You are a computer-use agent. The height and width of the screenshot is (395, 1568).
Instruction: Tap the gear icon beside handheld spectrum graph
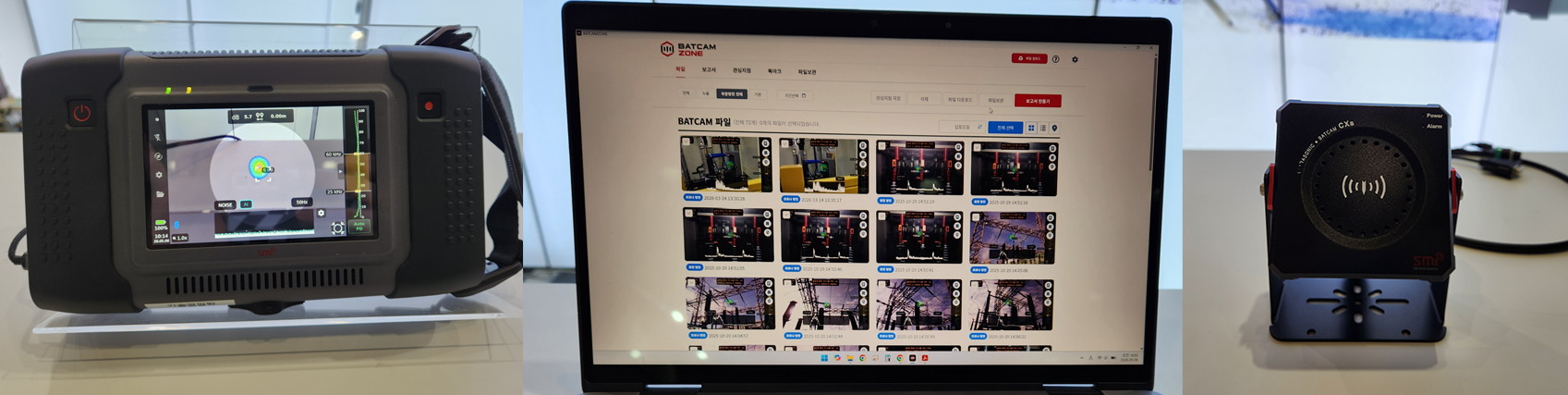point(321,213)
